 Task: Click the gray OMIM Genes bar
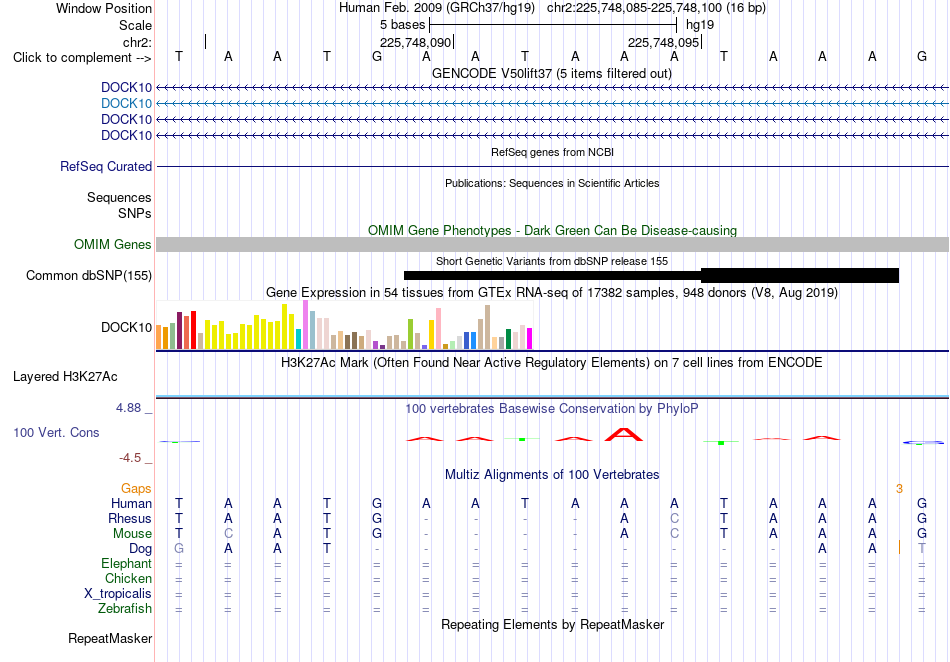click(x=552, y=245)
